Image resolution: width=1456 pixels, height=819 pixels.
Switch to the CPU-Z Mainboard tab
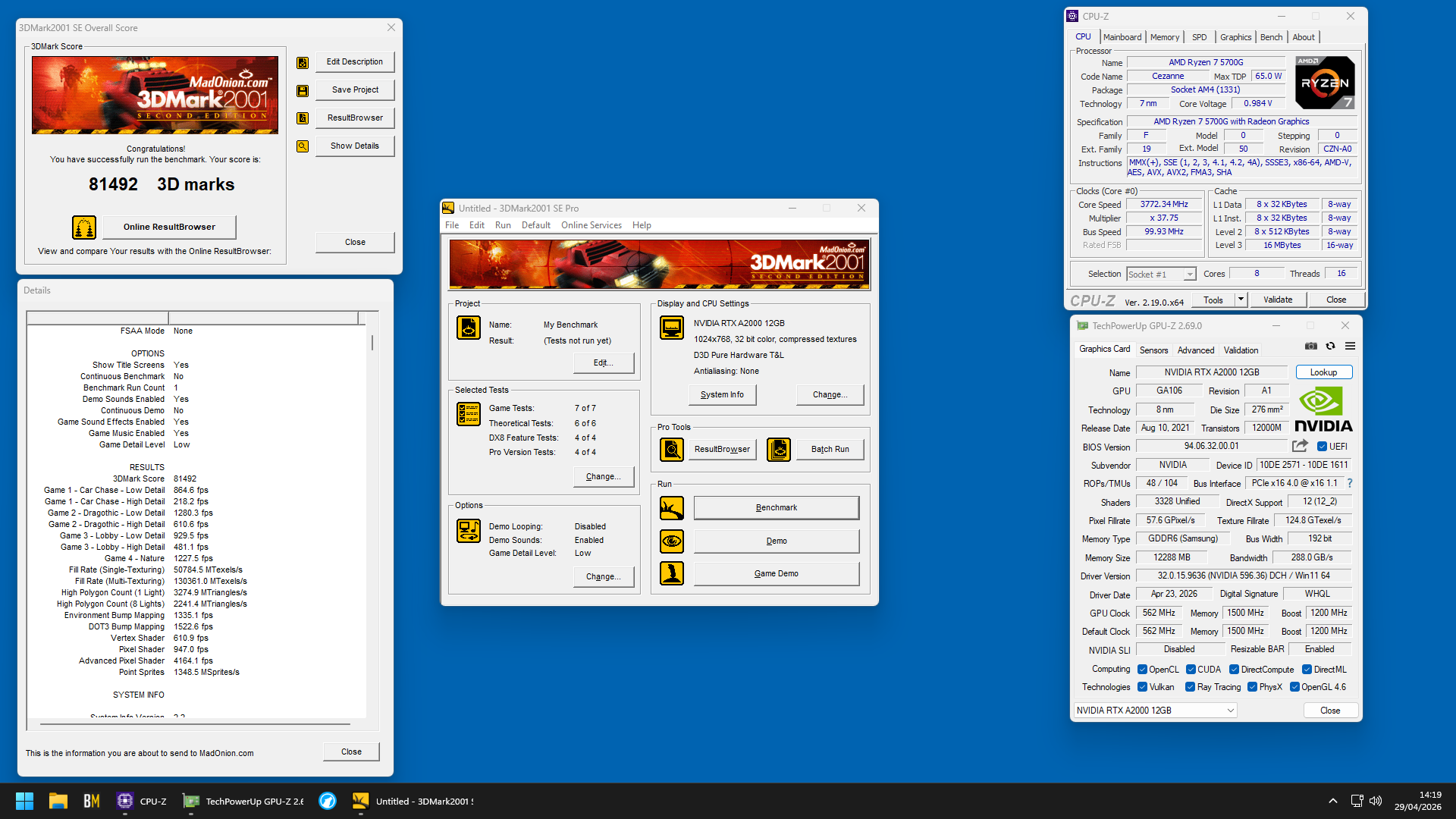pos(1122,37)
